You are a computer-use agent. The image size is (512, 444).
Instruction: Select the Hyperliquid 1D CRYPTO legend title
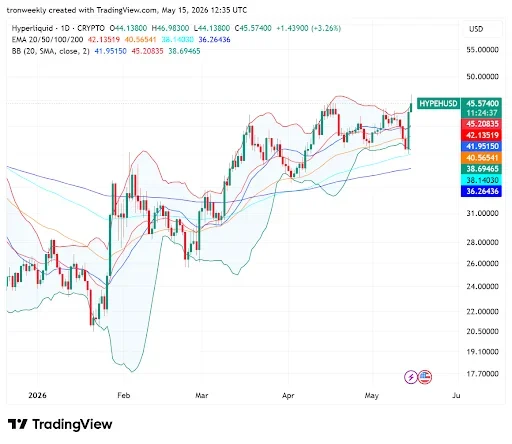58,28
